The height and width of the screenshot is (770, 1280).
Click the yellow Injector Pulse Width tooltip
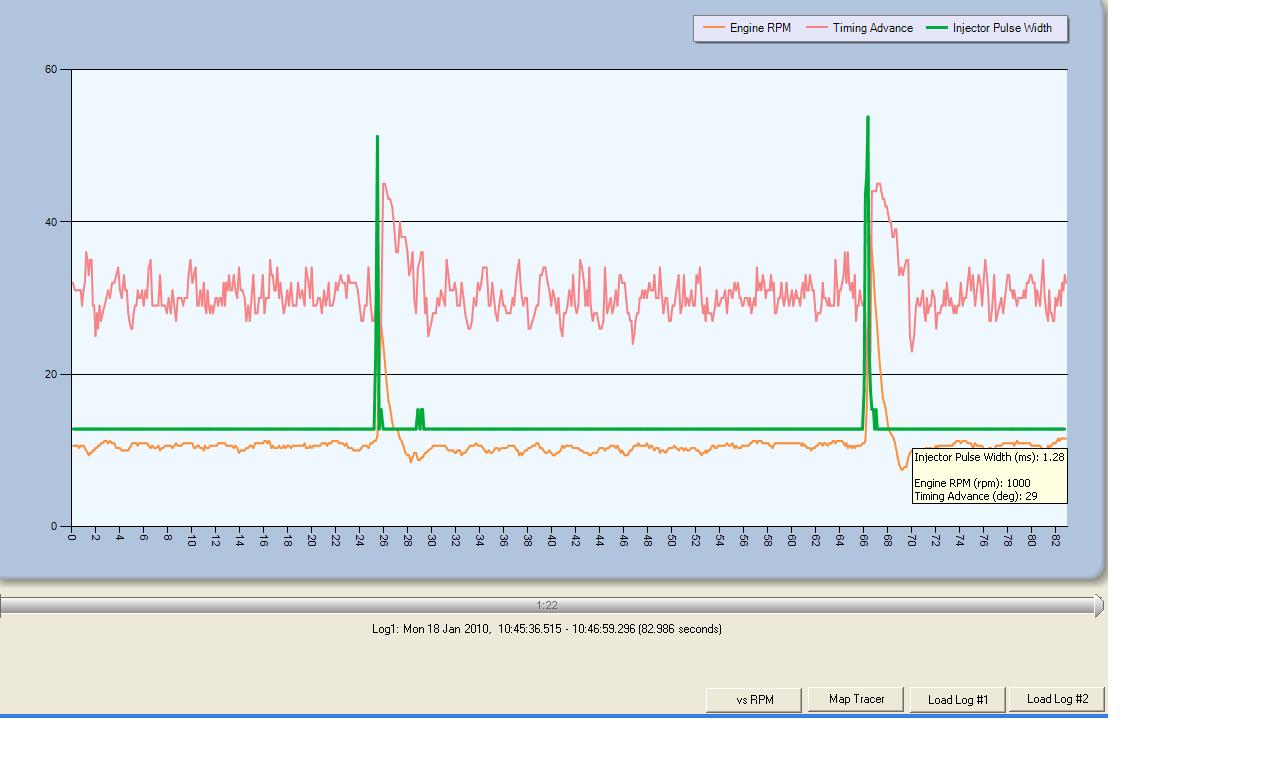pos(989,476)
